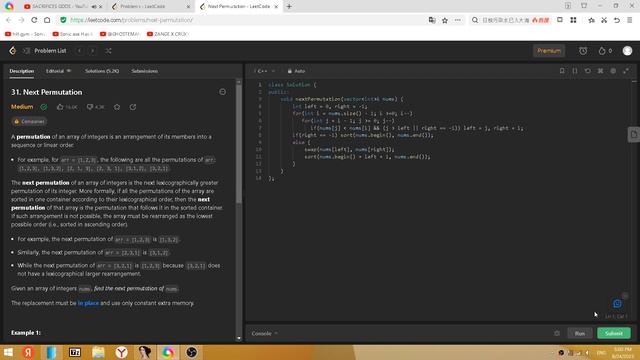The height and width of the screenshot is (360, 640).
Task: Click the green Submit button
Action: [x=613, y=333]
